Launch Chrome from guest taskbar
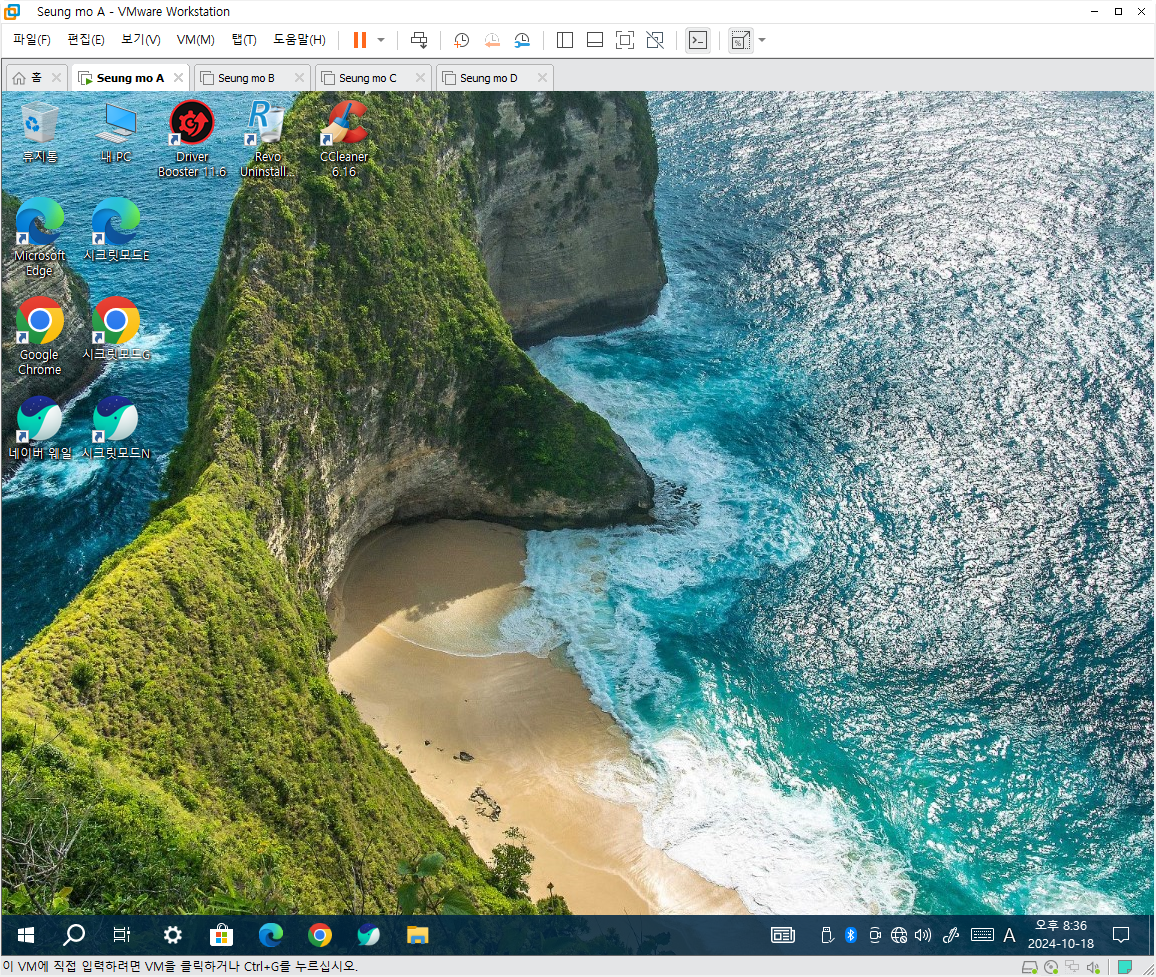The image size is (1156, 977). pos(319,935)
